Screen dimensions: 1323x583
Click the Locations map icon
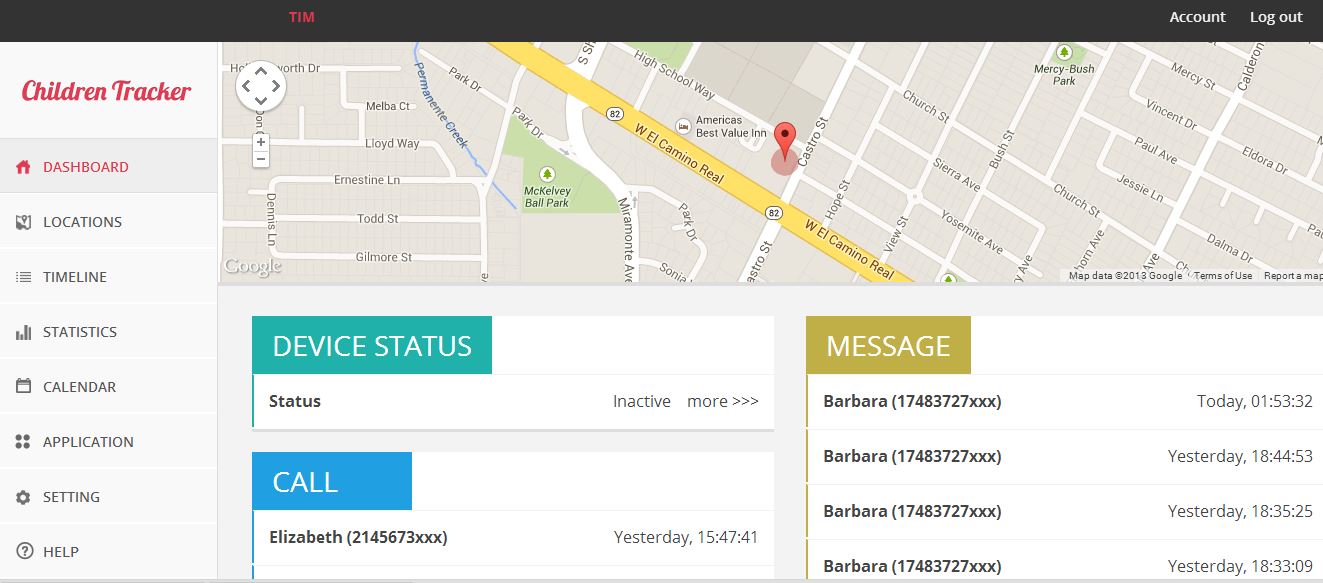click(23, 222)
